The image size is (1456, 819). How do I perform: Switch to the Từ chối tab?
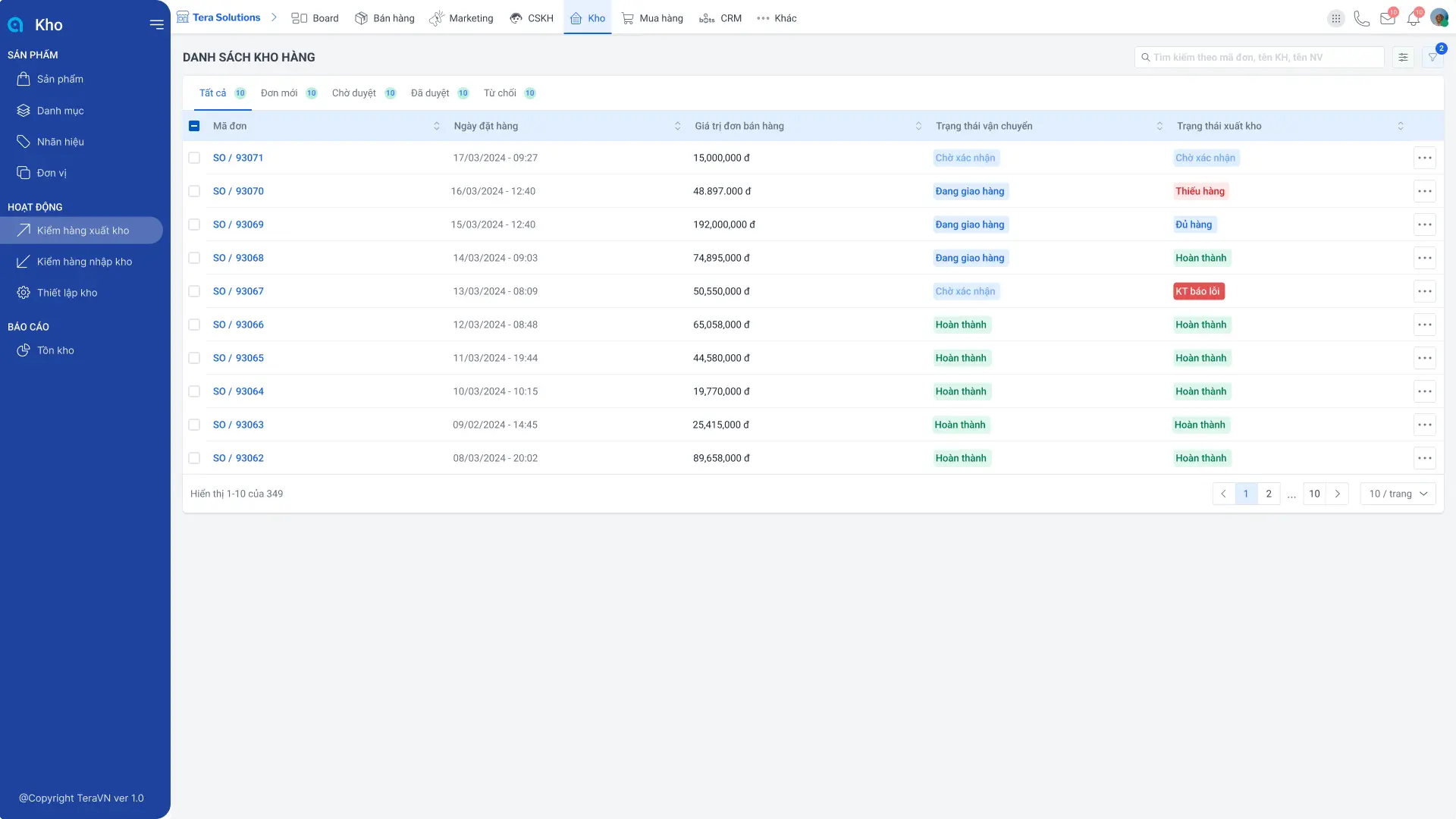[510, 93]
